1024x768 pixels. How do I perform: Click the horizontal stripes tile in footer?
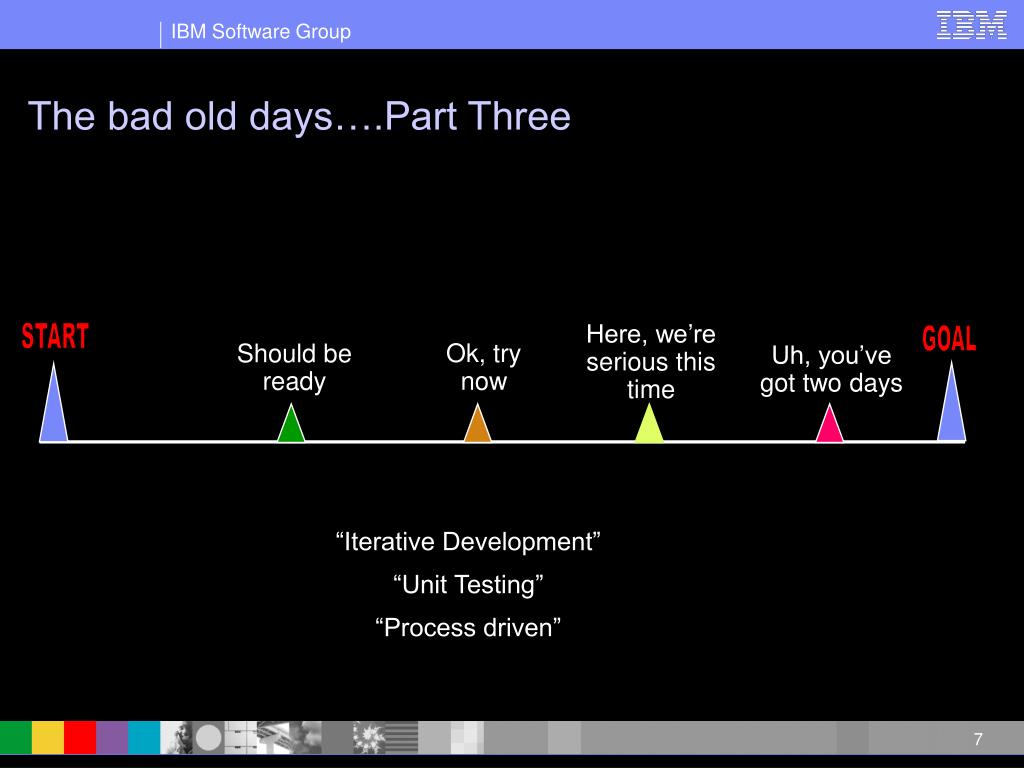[x=402, y=738]
